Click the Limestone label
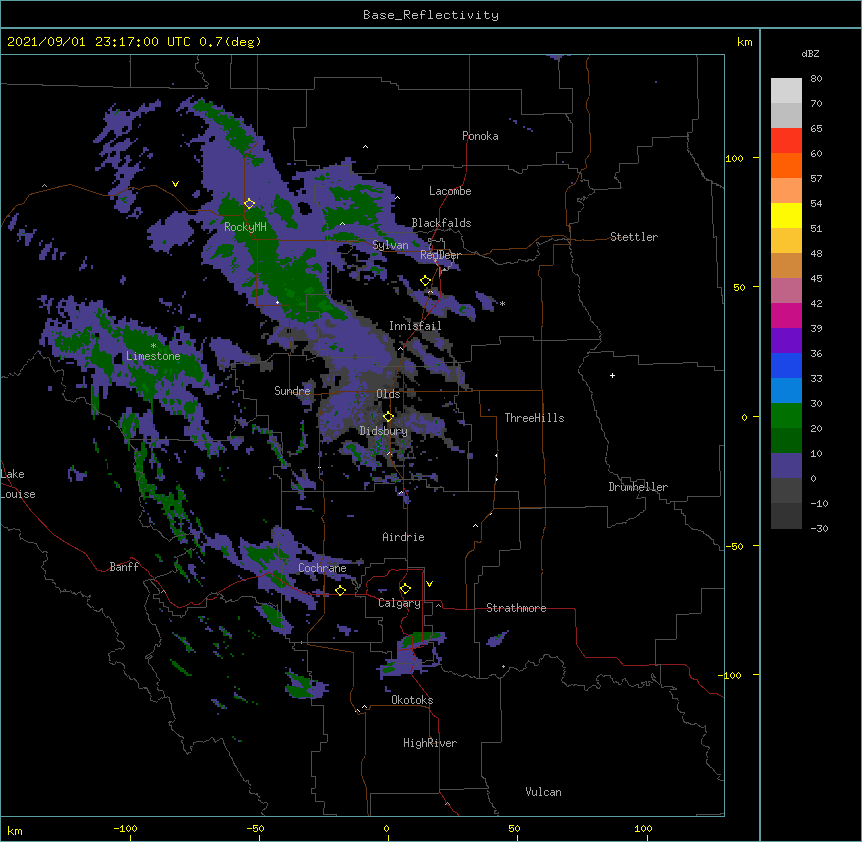The width and height of the screenshot is (862, 842). tap(153, 356)
